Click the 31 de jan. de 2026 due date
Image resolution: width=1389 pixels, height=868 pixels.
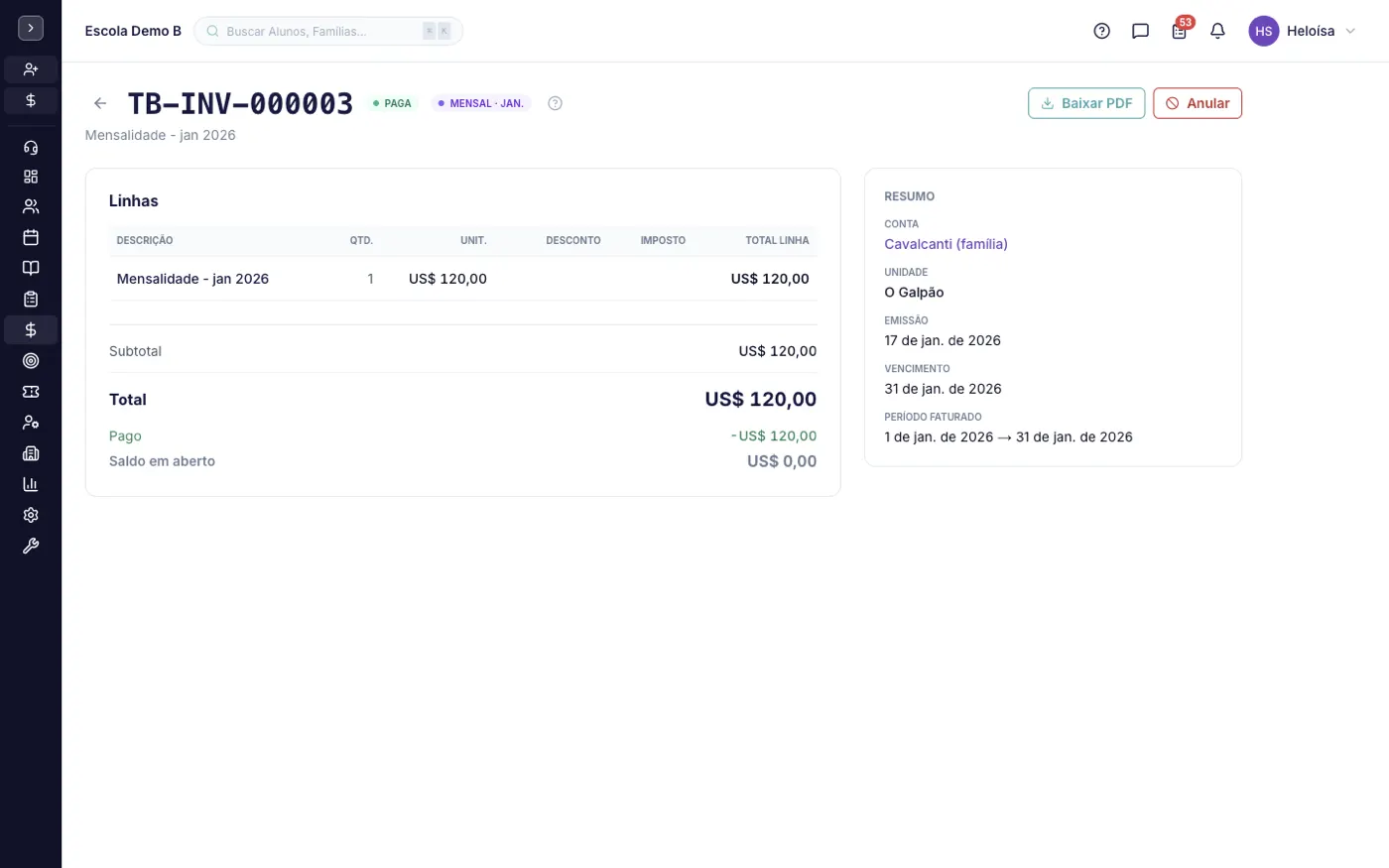point(943,389)
